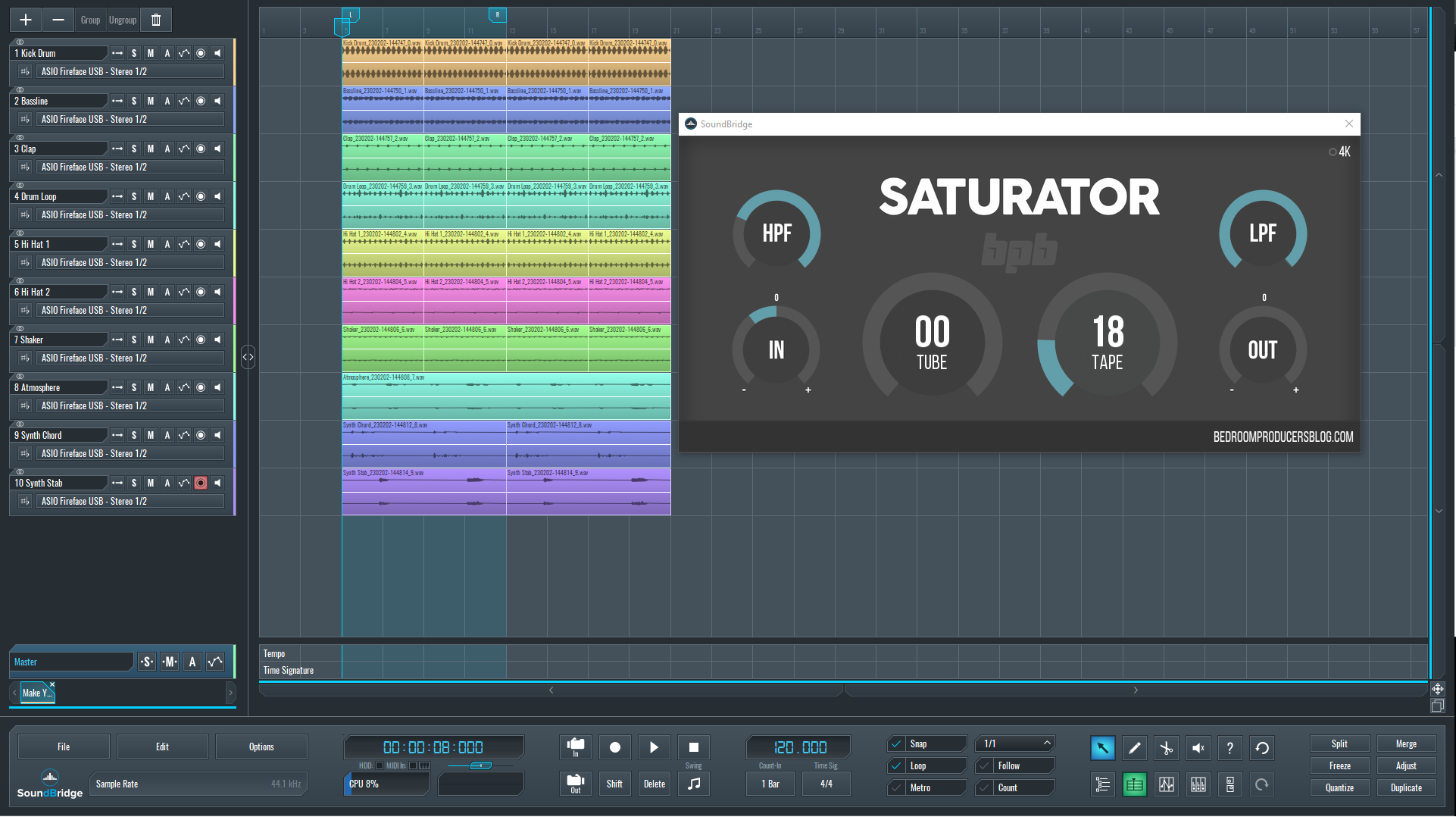The width and height of the screenshot is (1456, 817).
Task: Switch to the green sequencer view icon
Action: tap(1135, 784)
